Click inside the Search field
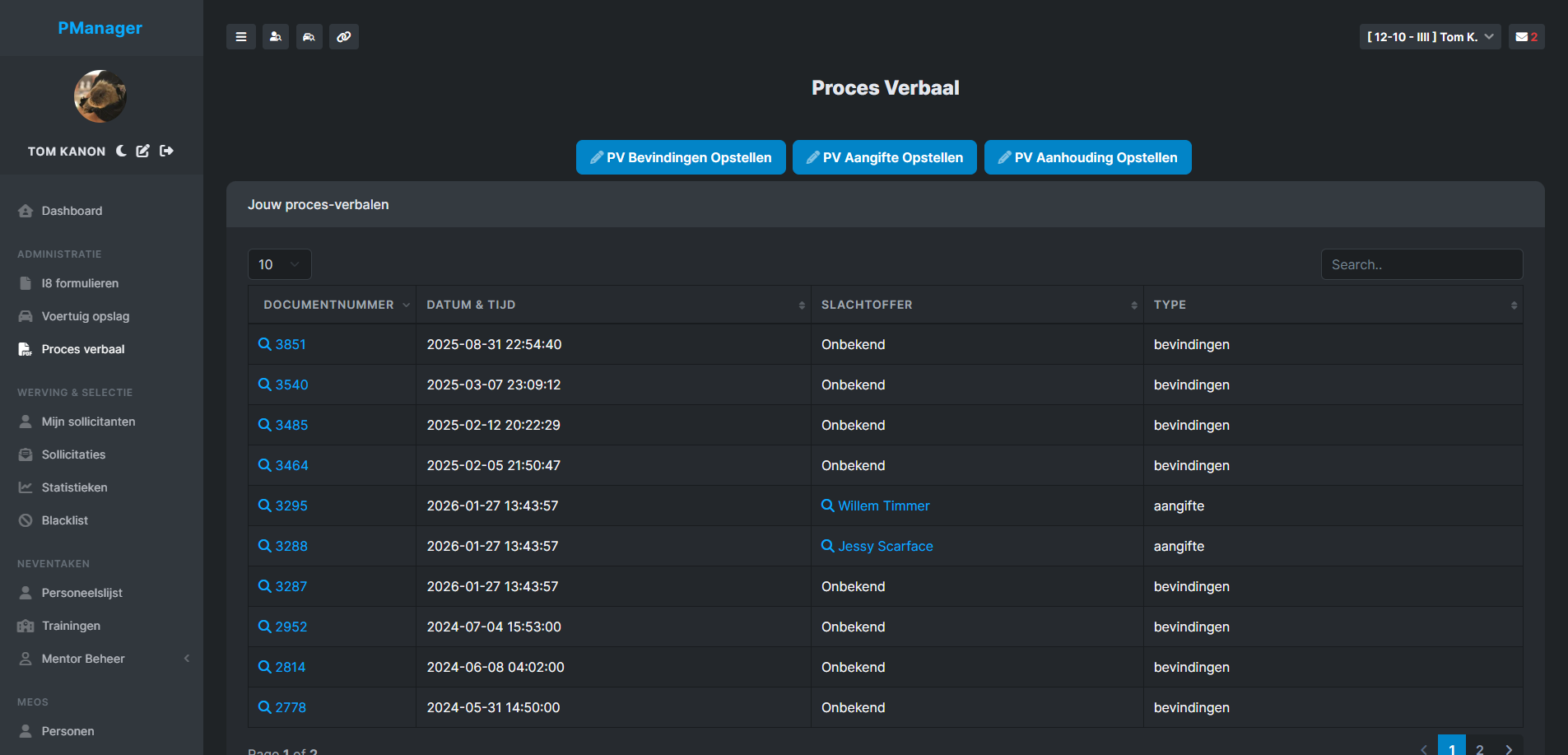The width and height of the screenshot is (1568, 755). [x=1421, y=264]
